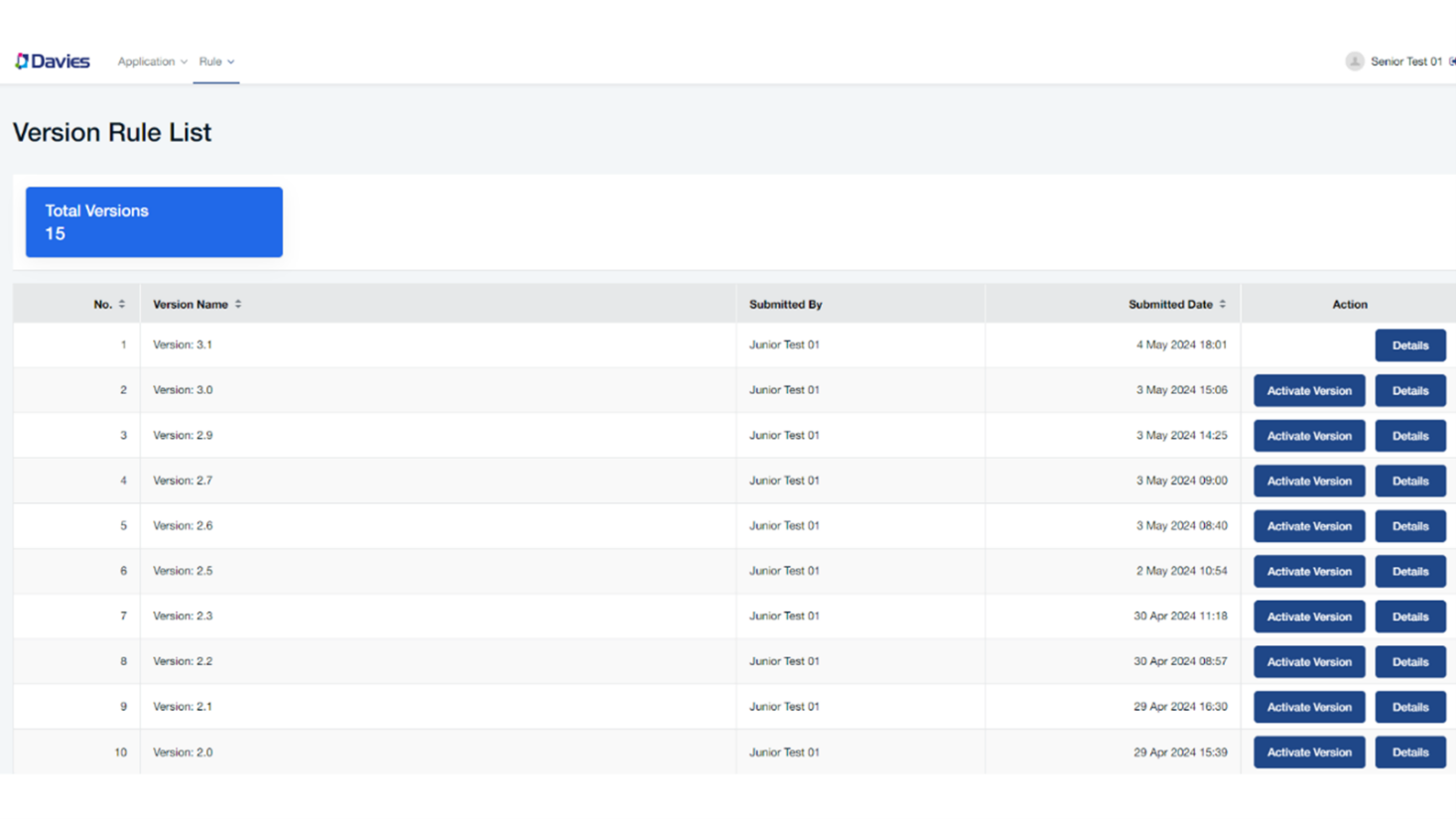Activate Version 2.3

[1308, 616]
